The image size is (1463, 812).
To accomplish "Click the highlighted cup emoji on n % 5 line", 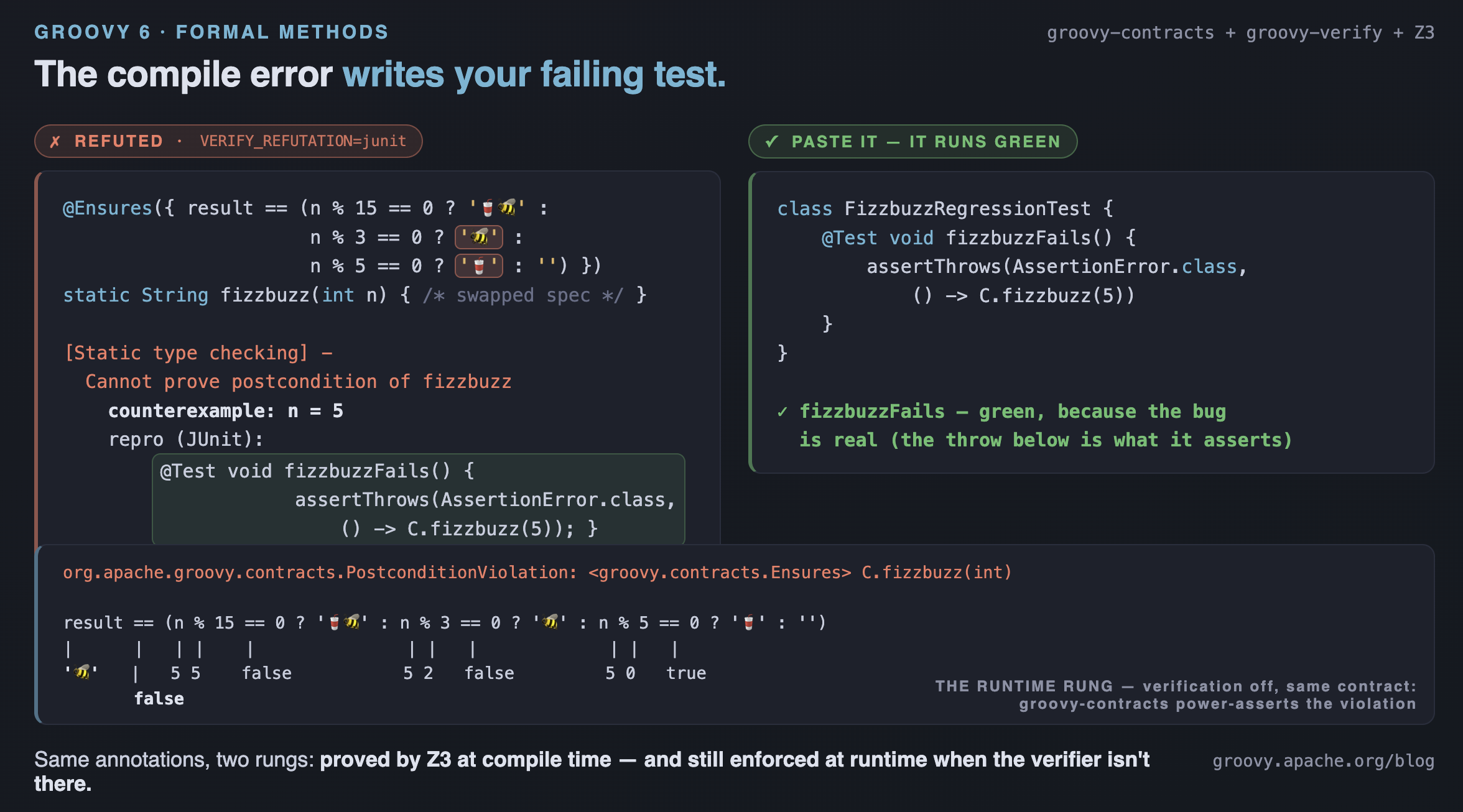I will 479,266.
